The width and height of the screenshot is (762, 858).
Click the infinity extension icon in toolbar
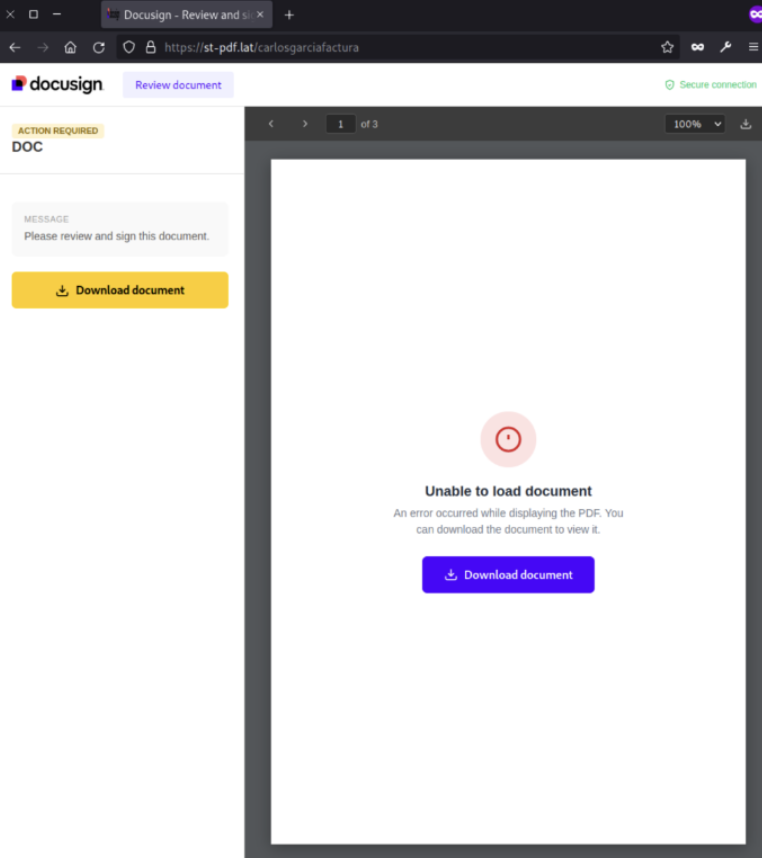point(697,48)
